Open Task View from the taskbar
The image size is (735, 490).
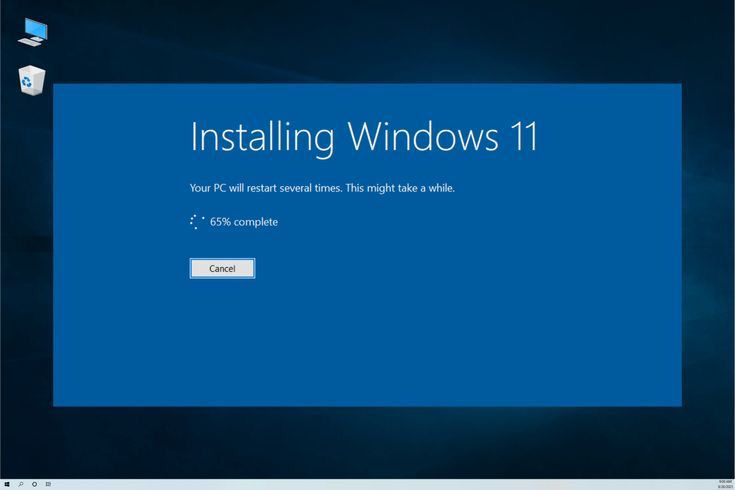[x=48, y=484]
